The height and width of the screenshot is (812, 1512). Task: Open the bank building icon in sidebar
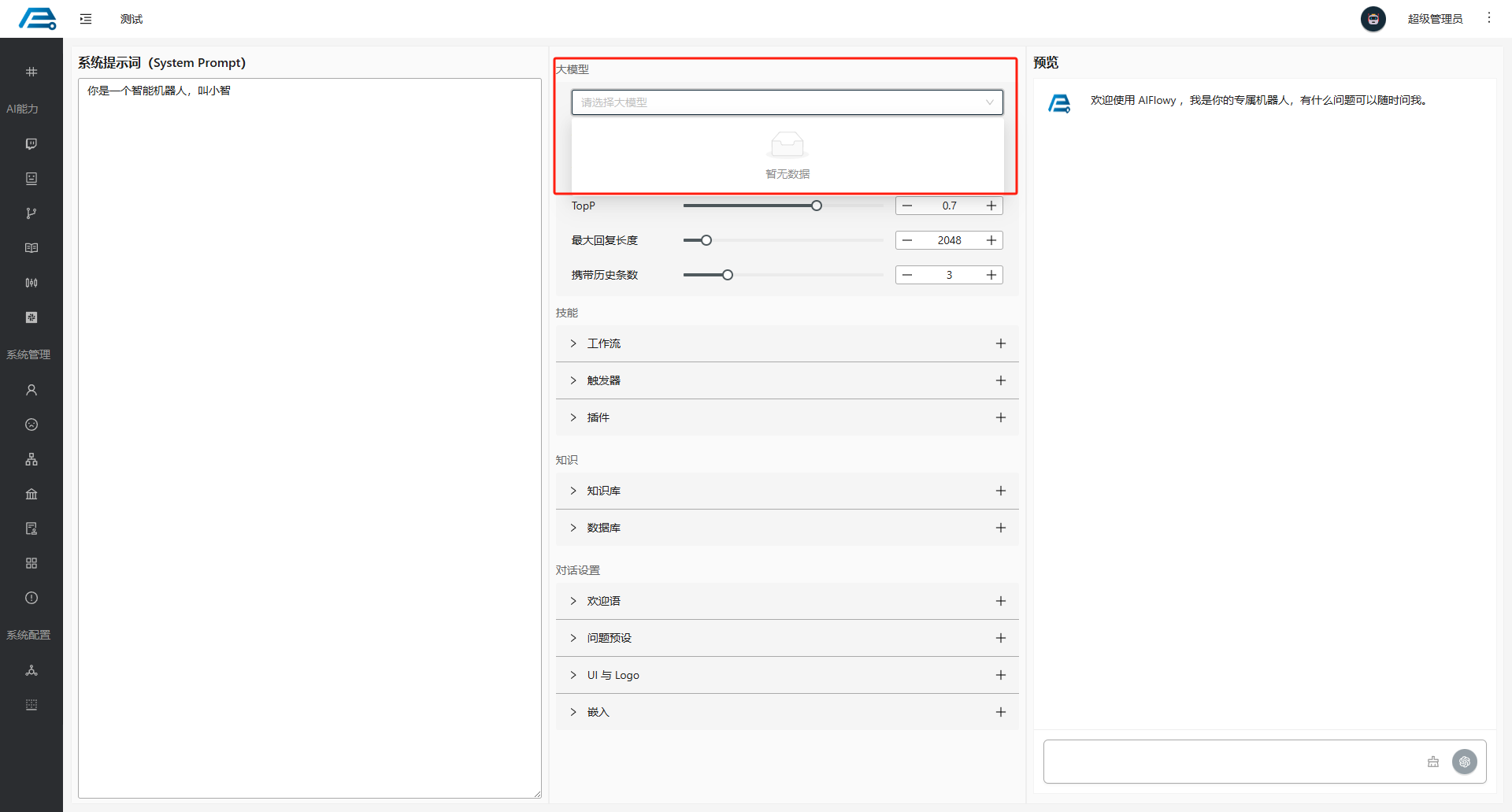(x=31, y=494)
